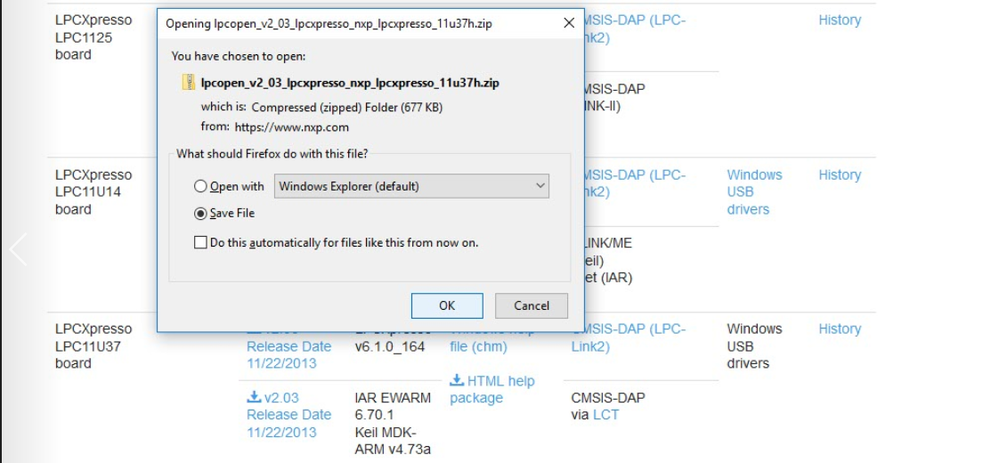Close the Opening lpcopen dialog
Image resolution: width=999 pixels, height=463 pixels.
tap(569, 24)
